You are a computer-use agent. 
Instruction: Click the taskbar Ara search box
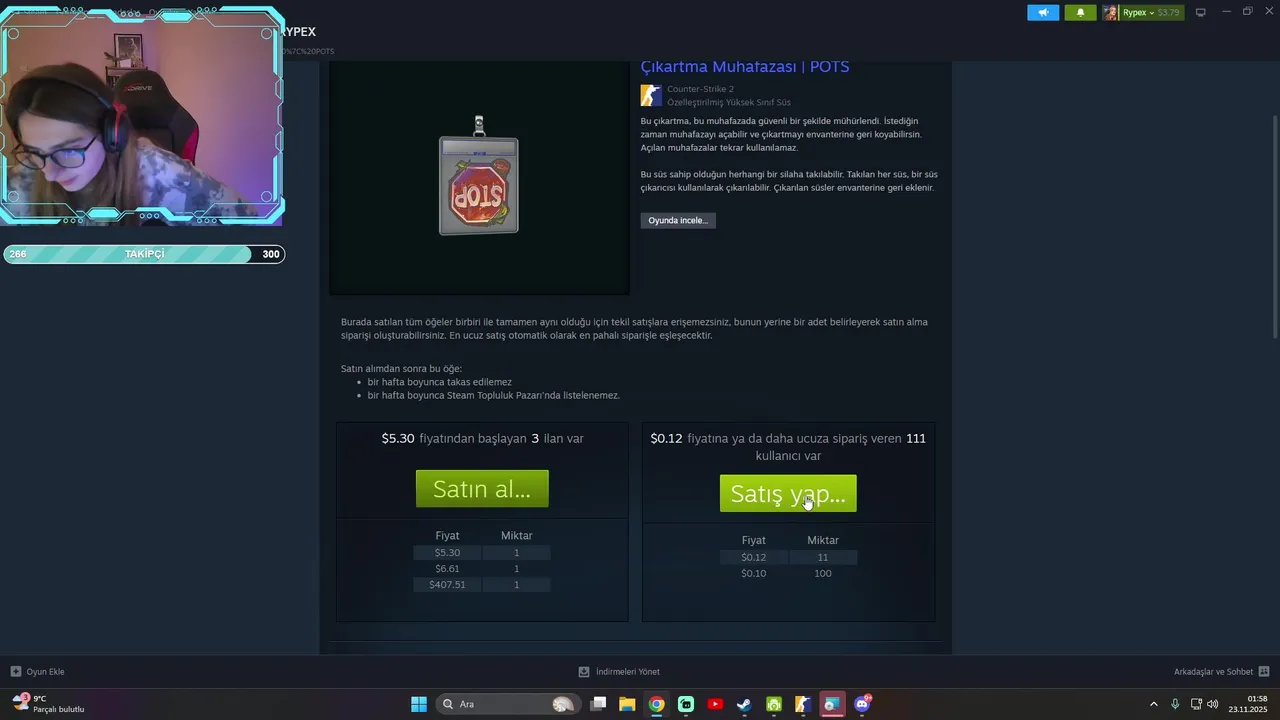(x=510, y=704)
